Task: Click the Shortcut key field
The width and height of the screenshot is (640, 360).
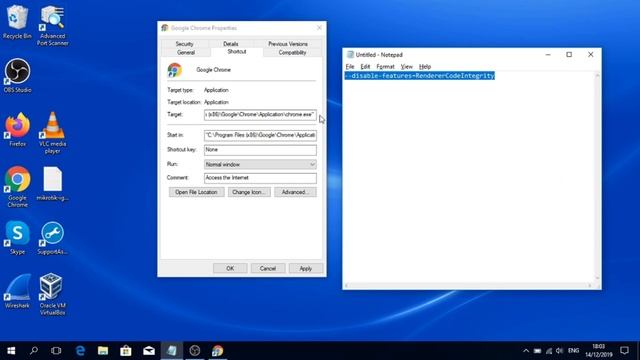Action: pos(260,150)
